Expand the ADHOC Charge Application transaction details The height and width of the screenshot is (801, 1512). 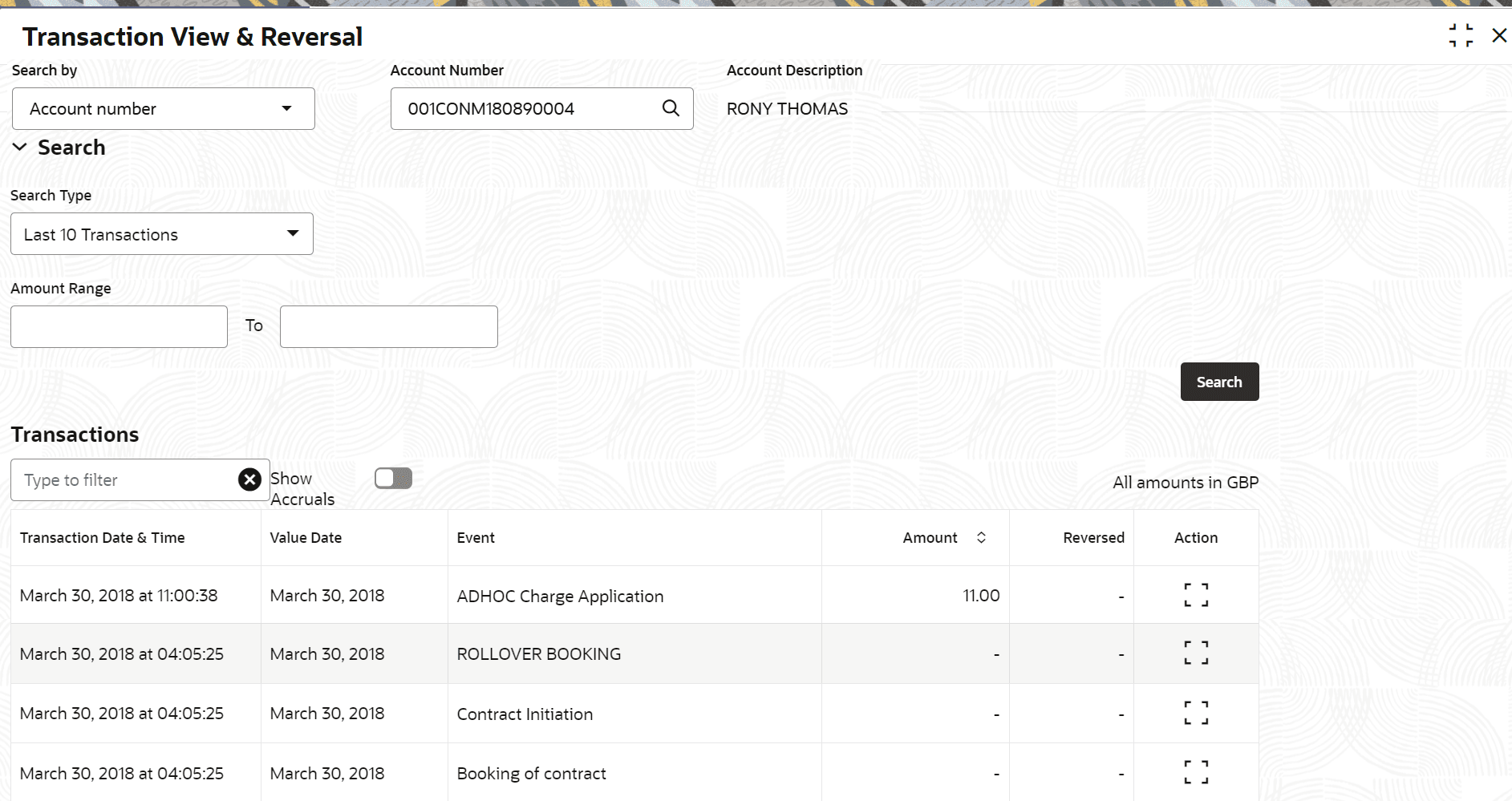(x=1196, y=595)
